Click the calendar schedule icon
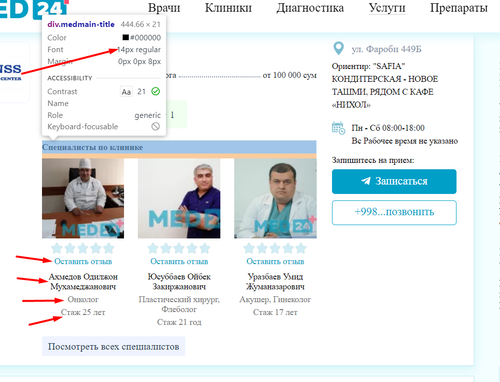The height and width of the screenshot is (382, 500). 338,128
